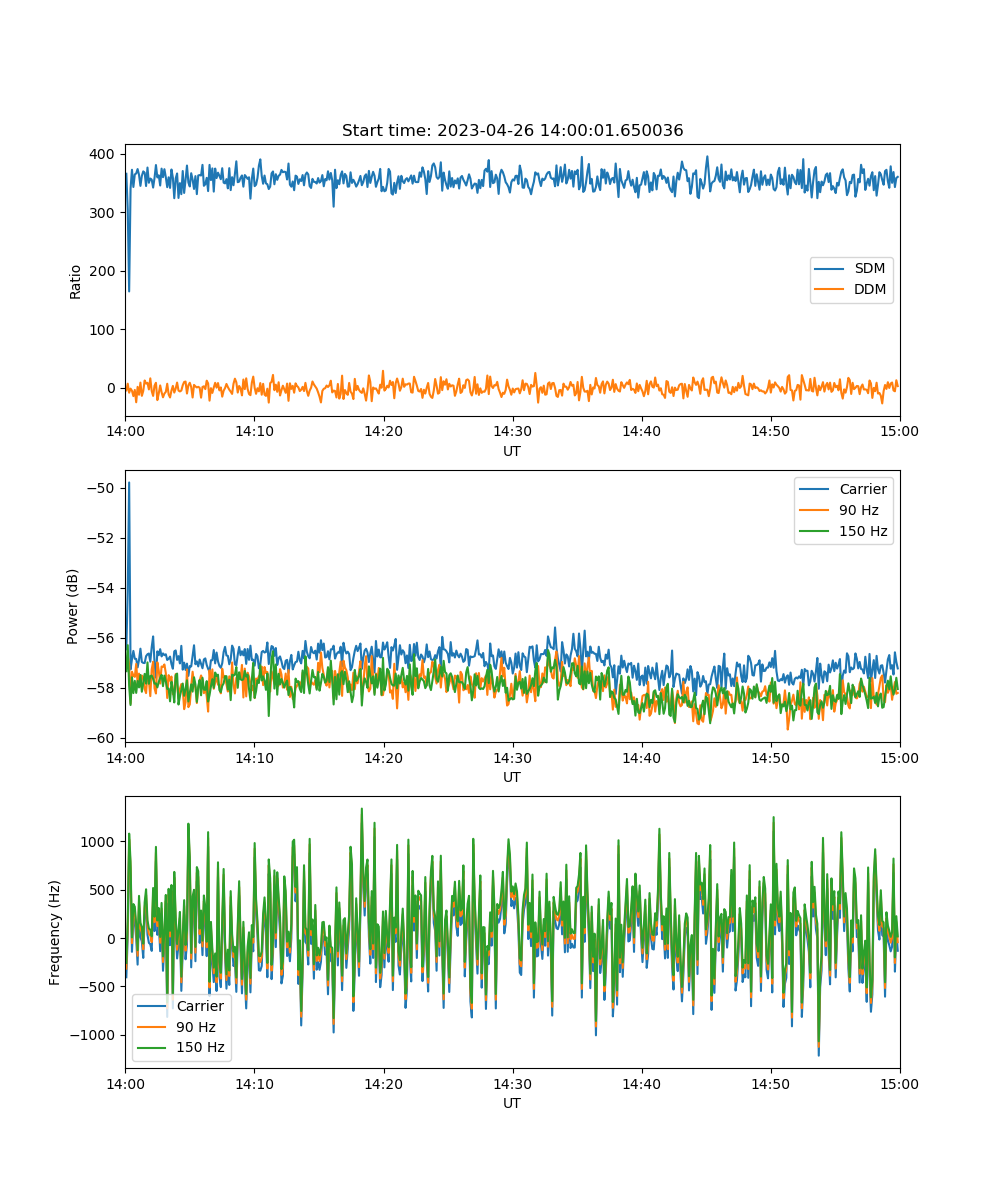The image size is (1000, 1200).
Task: Click the blue SDM legend line swatch
Action: pyautogui.click(x=831, y=269)
